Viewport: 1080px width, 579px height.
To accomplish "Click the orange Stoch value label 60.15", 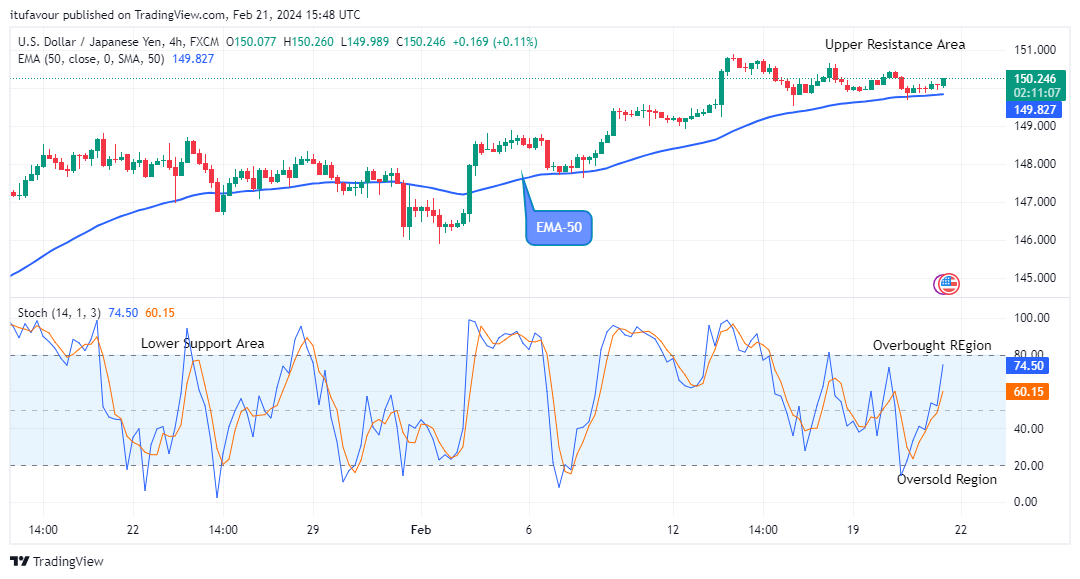I will pyautogui.click(x=1028, y=392).
